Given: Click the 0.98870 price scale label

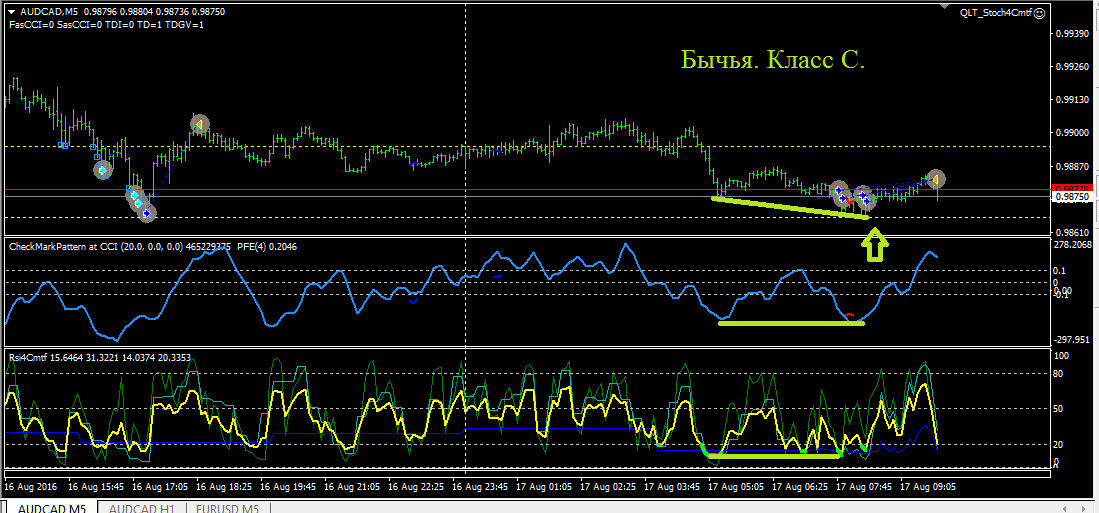Looking at the screenshot, I should pos(1070,165).
